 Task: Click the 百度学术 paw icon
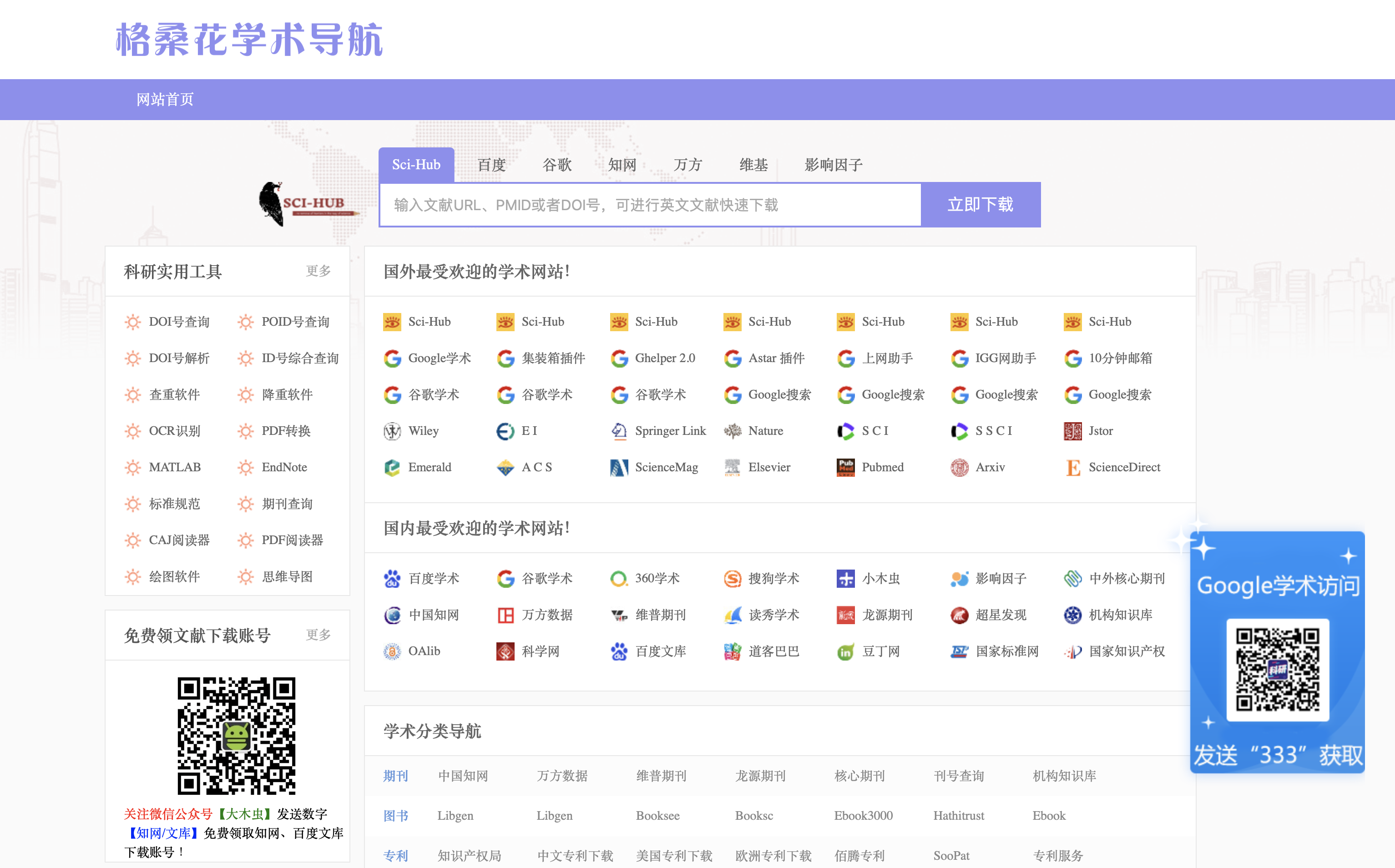392,579
